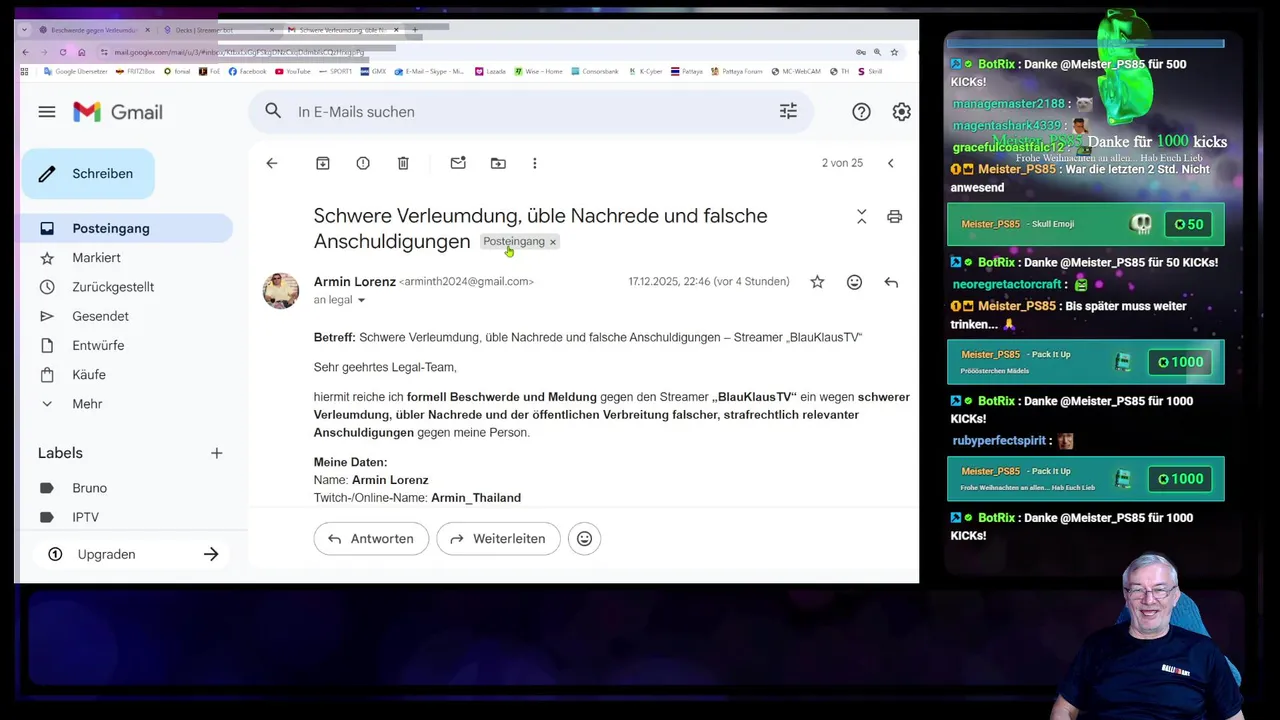
Task: Open Gmail settings gear
Action: pyautogui.click(x=901, y=112)
